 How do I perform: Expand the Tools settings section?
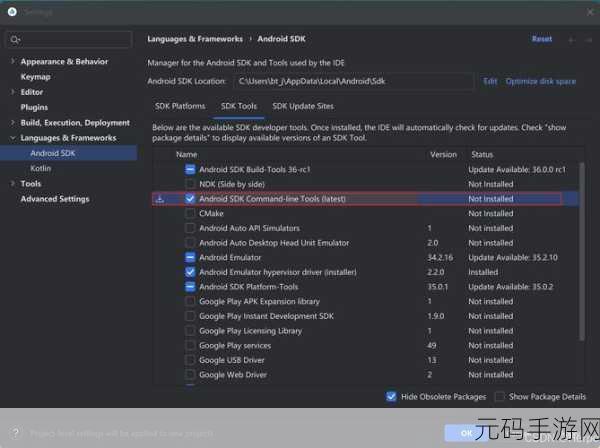coord(13,184)
